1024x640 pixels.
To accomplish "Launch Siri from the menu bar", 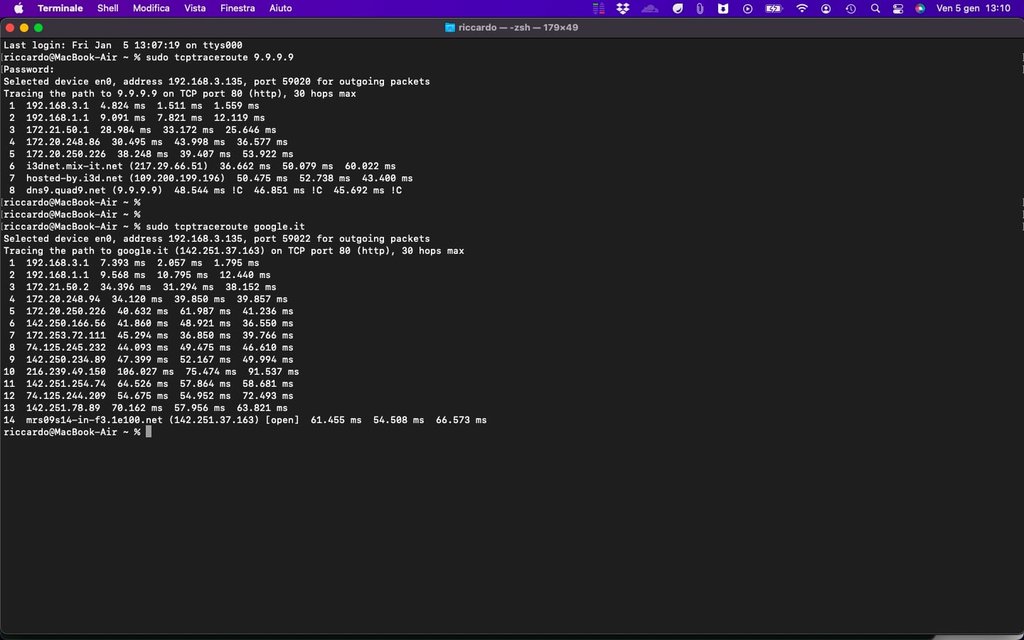I will point(920,8).
